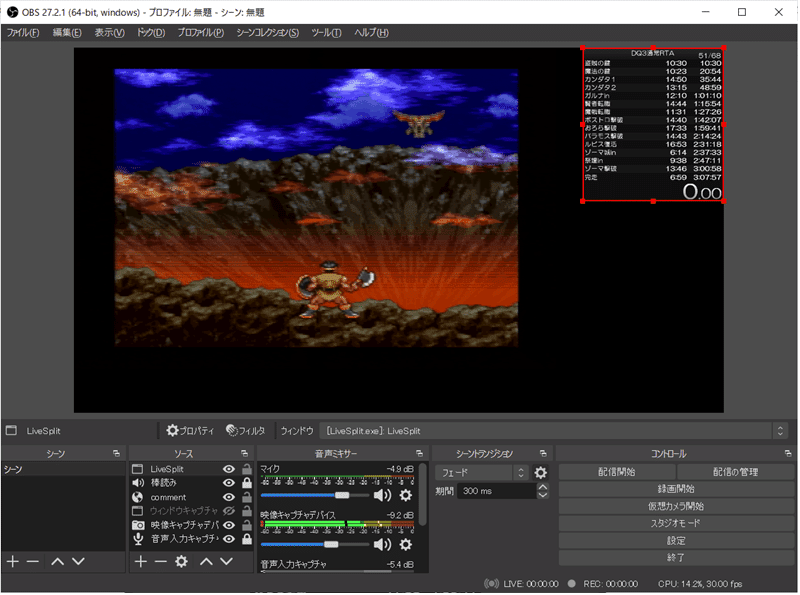This screenshot has height=595, width=800.
Task: Hide the 棒読み source eye icon
Action: [x=229, y=484]
